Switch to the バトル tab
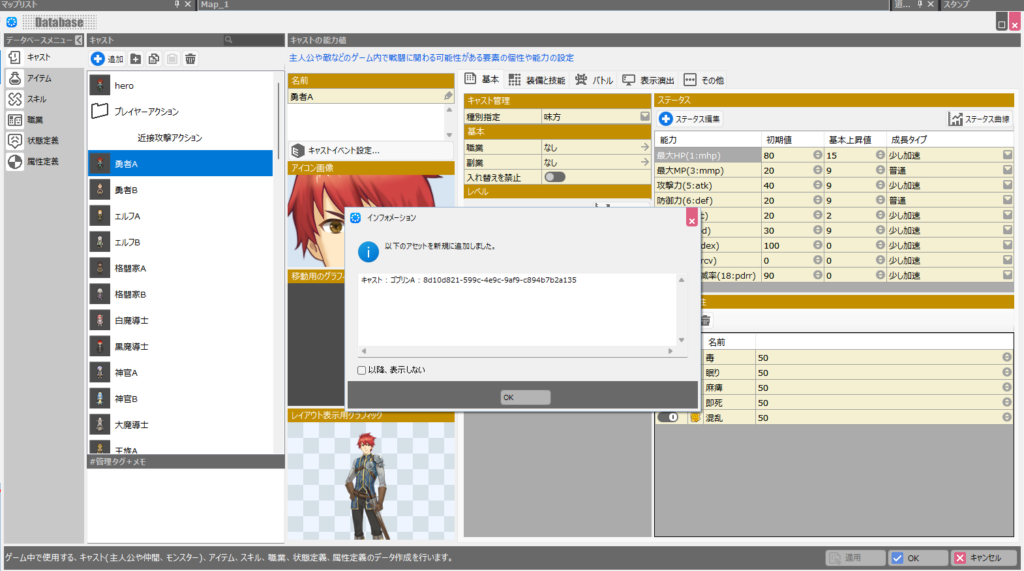Image resolution: width=1024 pixels, height=571 pixels. (594, 80)
